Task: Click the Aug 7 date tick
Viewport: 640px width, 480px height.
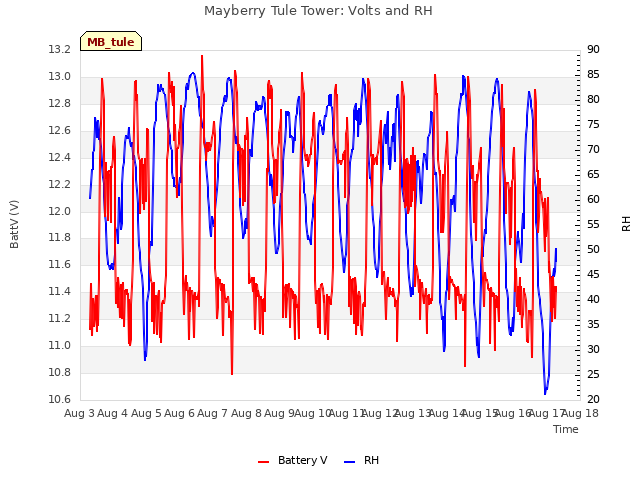Action: 212,413
